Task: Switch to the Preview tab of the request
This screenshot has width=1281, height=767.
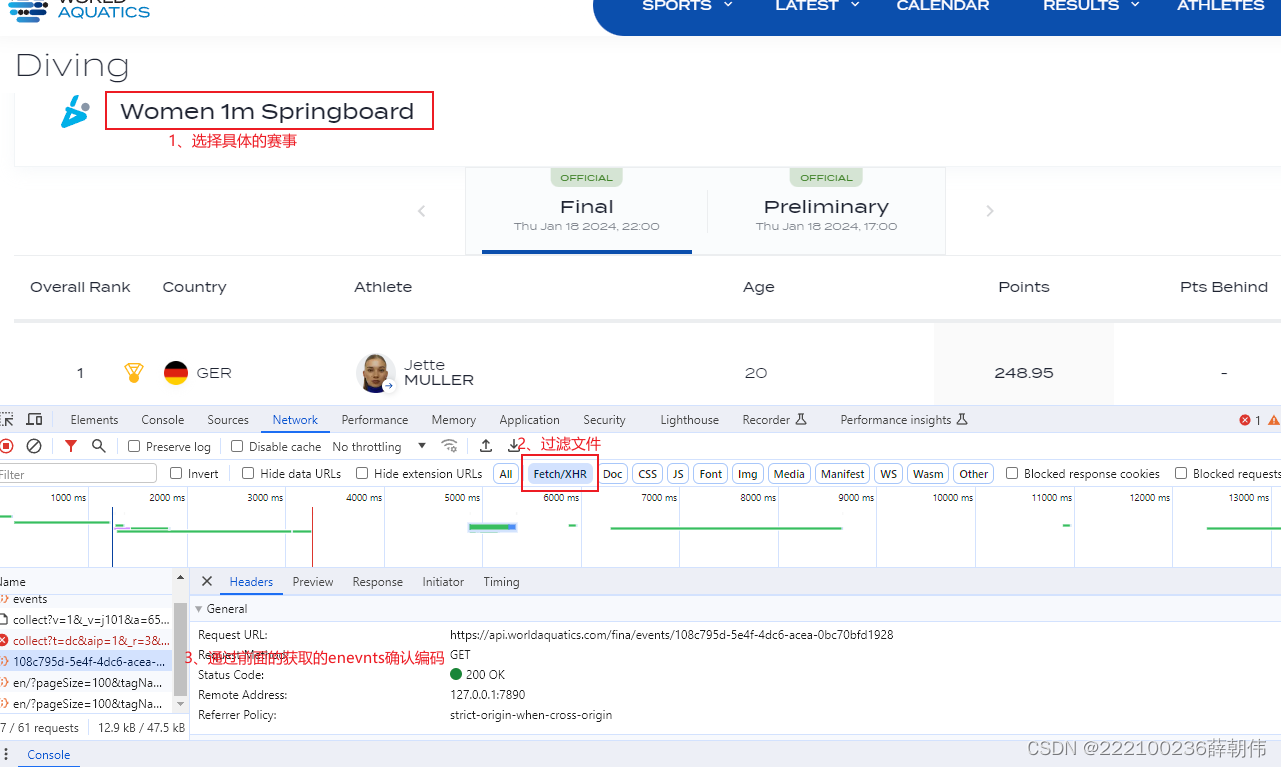Action: 313,581
